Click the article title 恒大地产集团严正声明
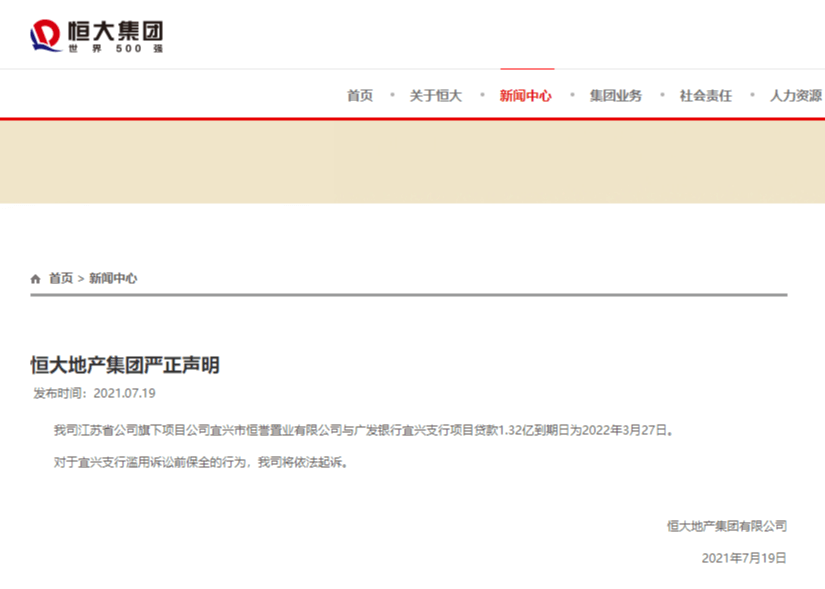825x589 pixels. point(125,365)
